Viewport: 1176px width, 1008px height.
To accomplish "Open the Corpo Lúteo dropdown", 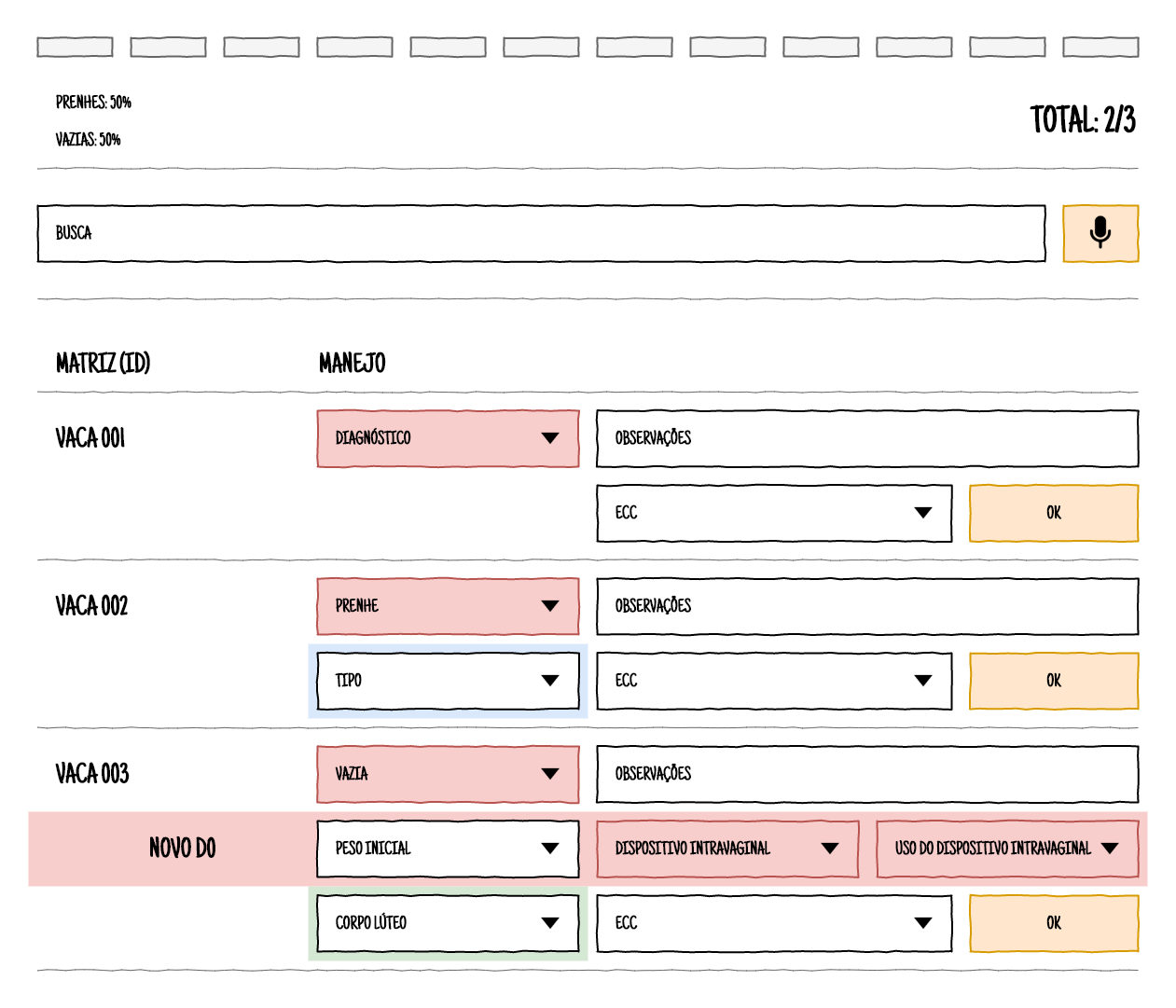I will click(448, 923).
